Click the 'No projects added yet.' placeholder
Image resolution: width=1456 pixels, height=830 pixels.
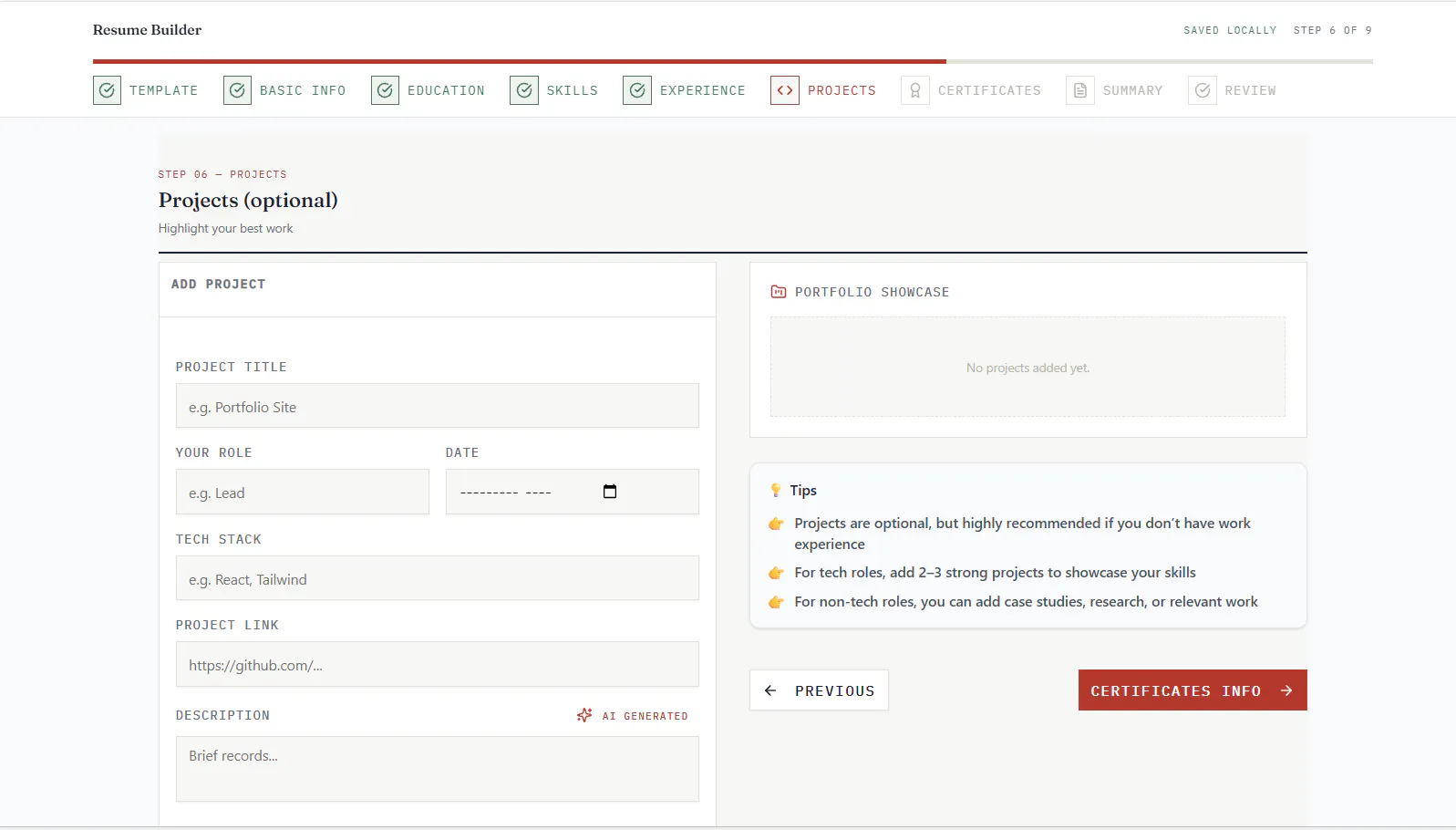point(1027,368)
